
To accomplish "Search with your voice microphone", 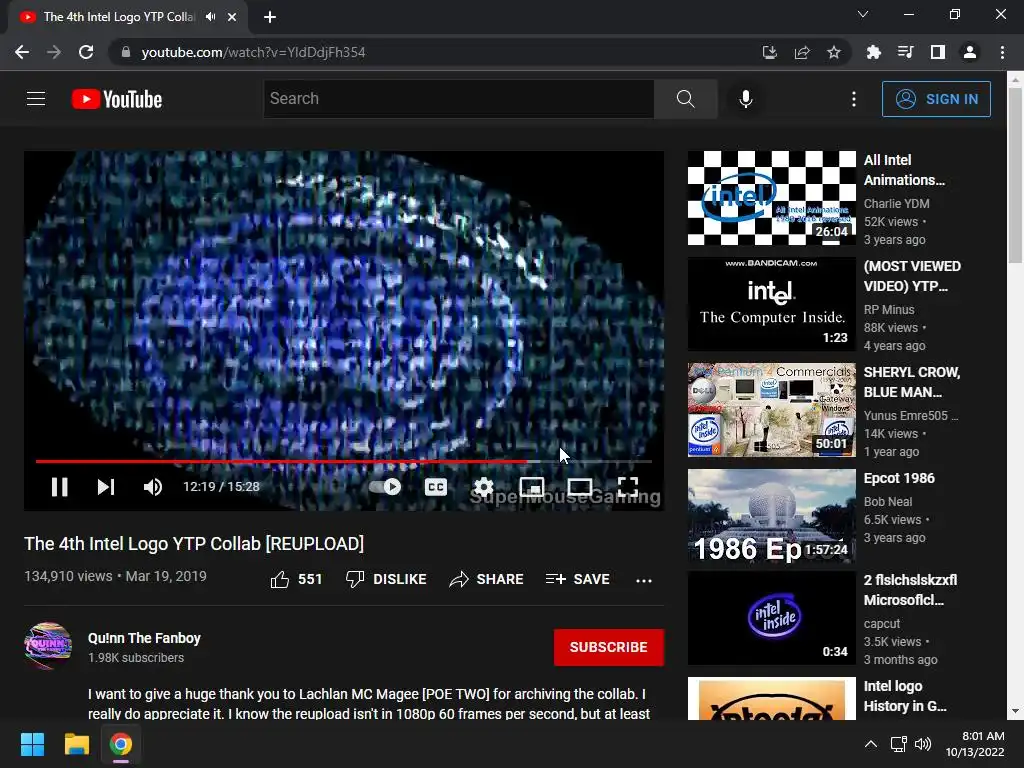I will coord(746,99).
